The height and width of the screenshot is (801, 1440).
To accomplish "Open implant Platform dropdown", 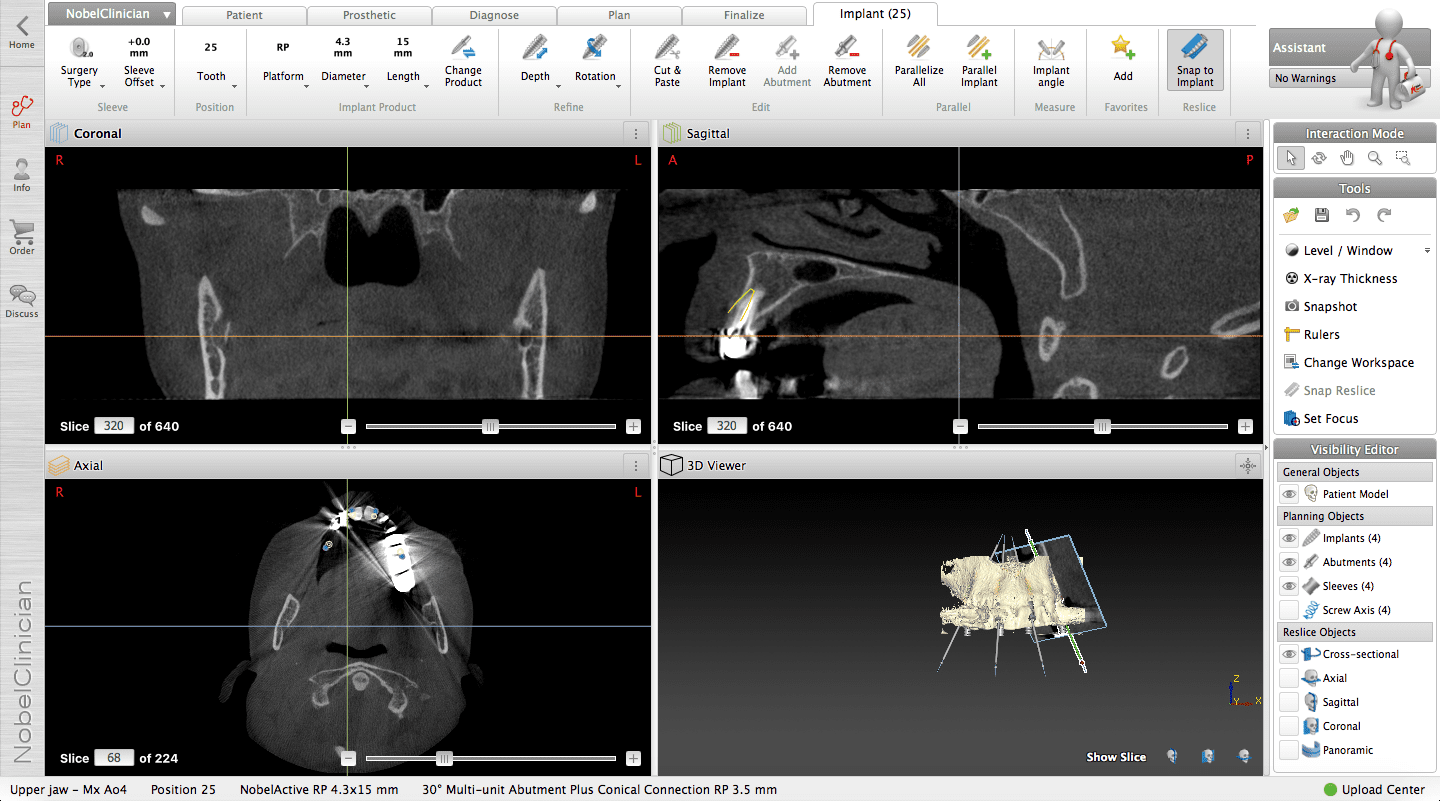I will pos(283,62).
